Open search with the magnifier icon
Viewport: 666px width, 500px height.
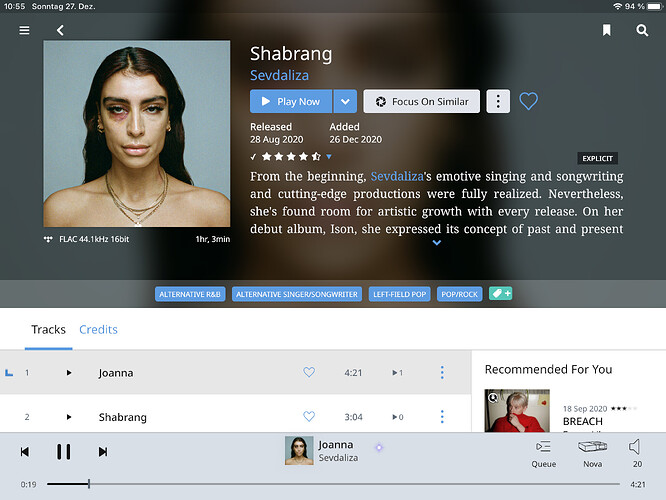pyautogui.click(x=642, y=30)
